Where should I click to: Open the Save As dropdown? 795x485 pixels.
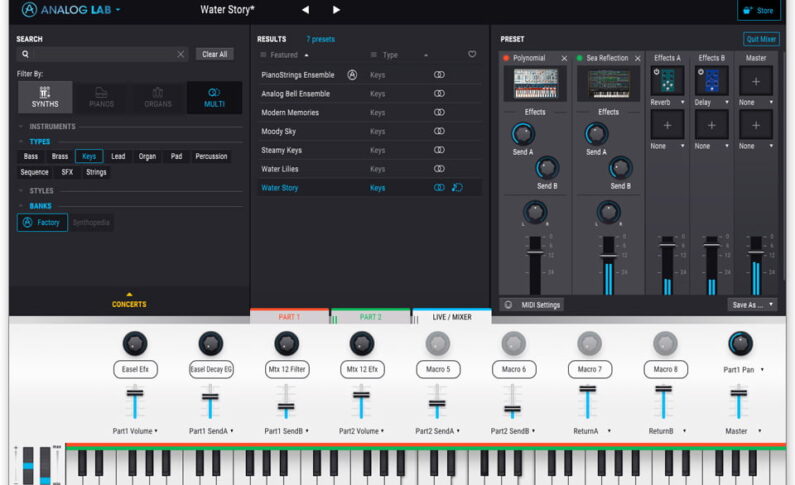pyautogui.click(x=752, y=305)
